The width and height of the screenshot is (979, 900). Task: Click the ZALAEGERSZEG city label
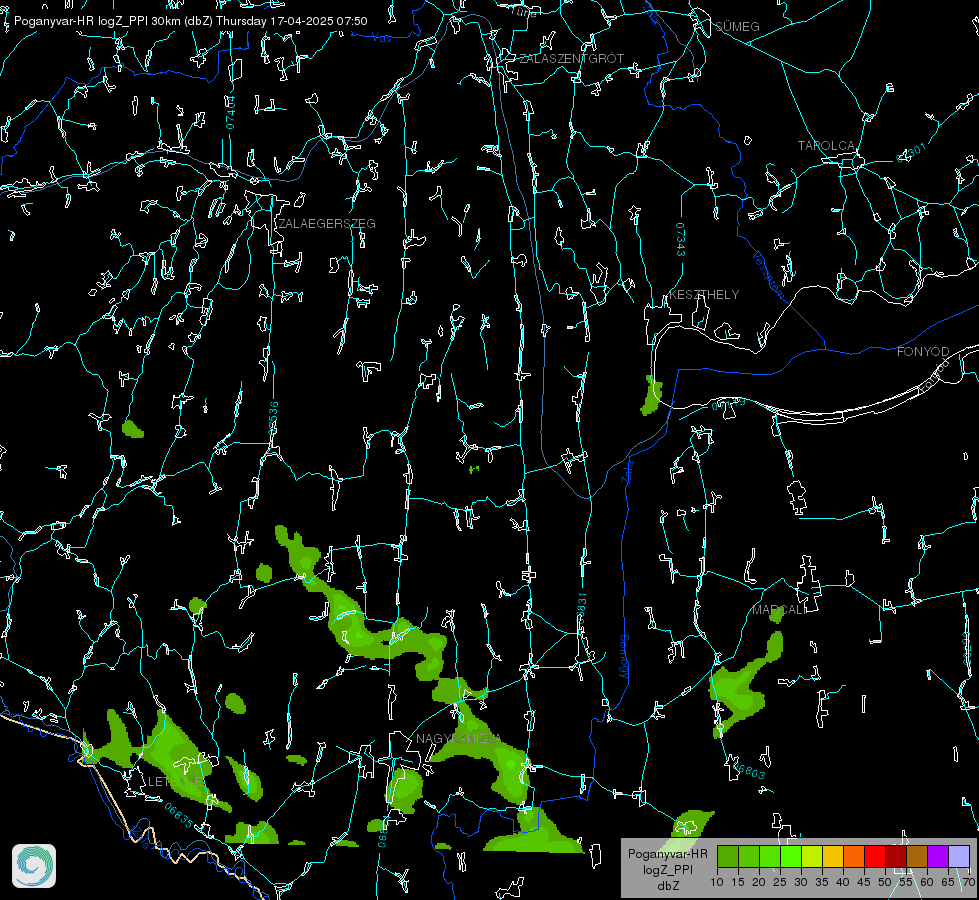click(x=327, y=224)
